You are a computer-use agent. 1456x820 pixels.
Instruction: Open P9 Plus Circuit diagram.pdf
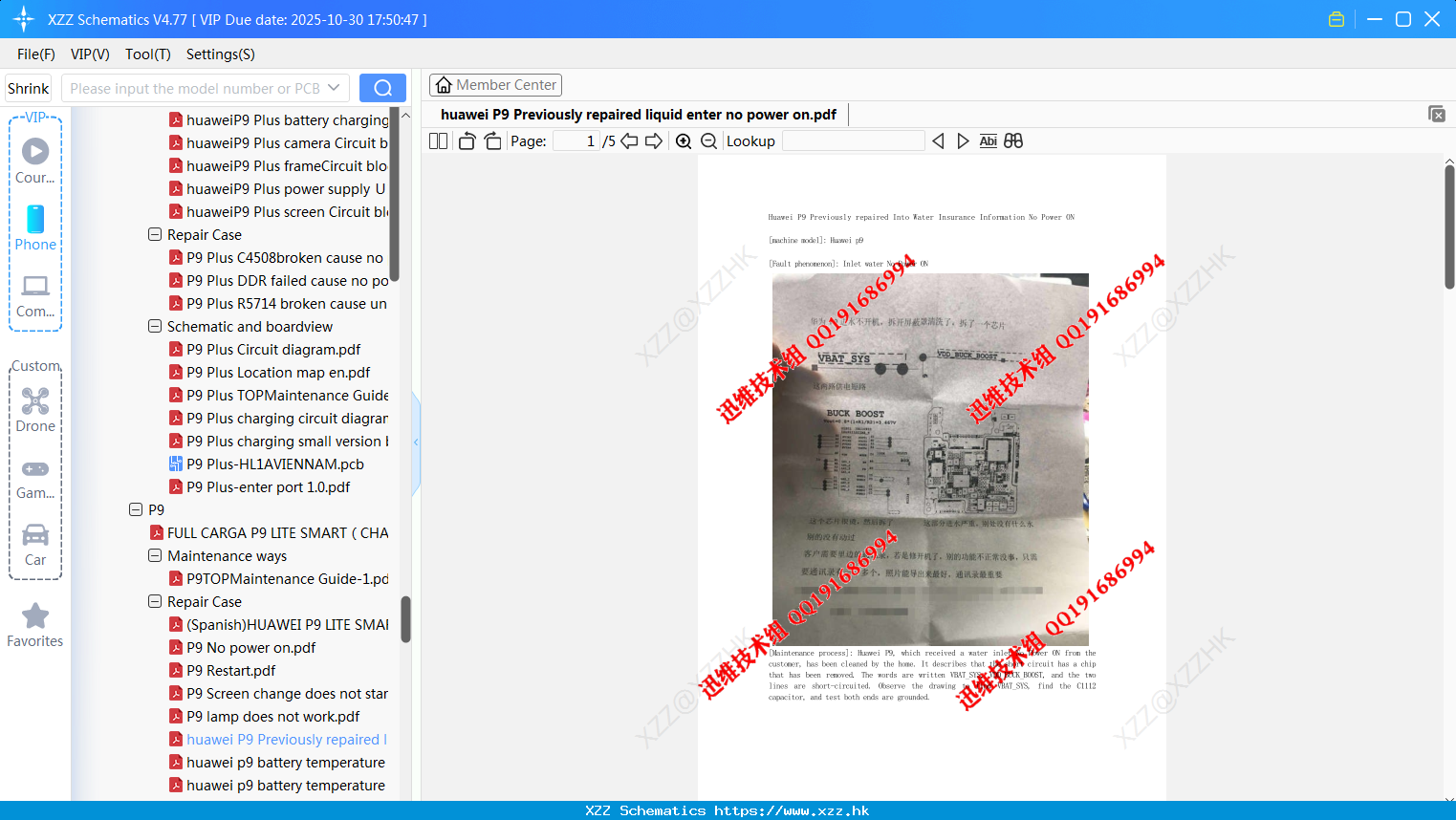point(273,350)
